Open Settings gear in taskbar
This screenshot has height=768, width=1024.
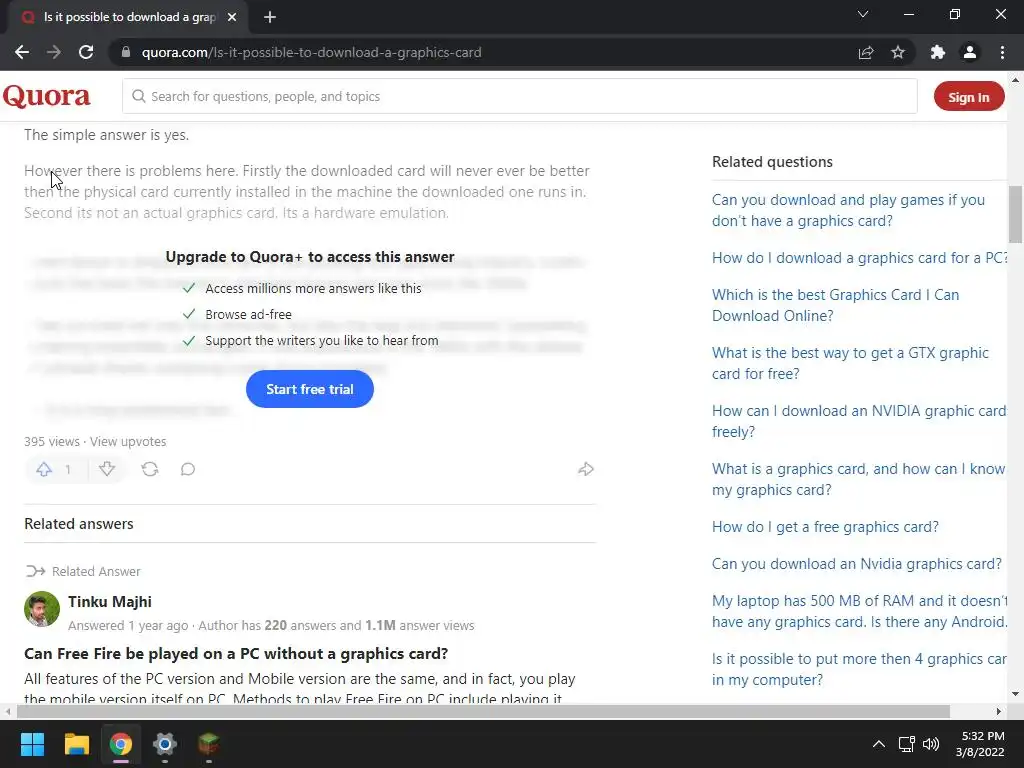point(165,744)
